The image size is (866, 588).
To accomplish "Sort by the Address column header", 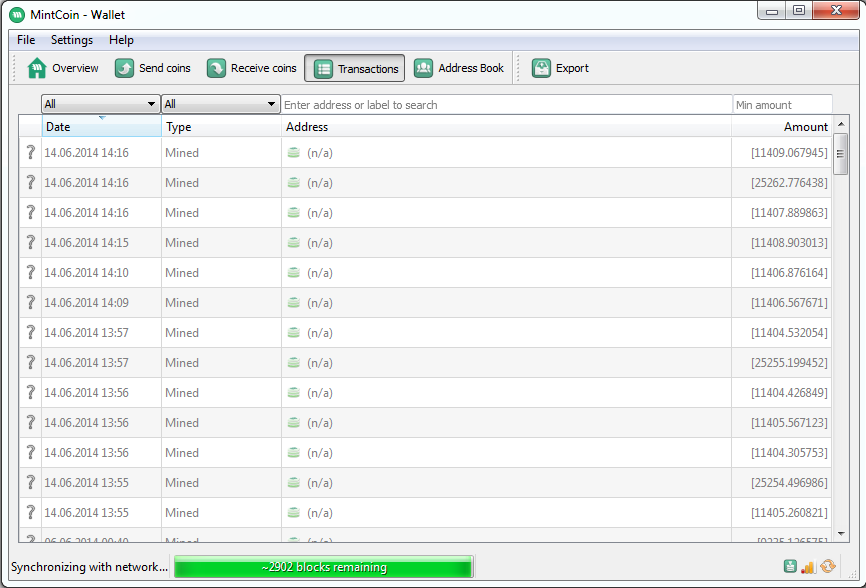I will click(506, 126).
